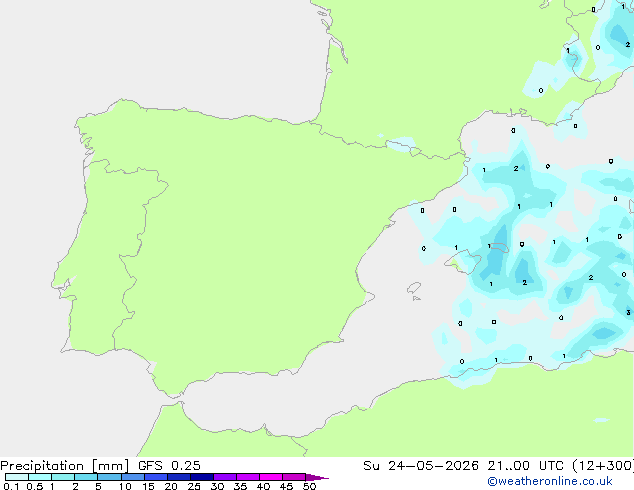The height and width of the screenshot is (490, 634).
Task: Click the 0.5–1 mm legend swatch
Action: click(x=40, y=477)
